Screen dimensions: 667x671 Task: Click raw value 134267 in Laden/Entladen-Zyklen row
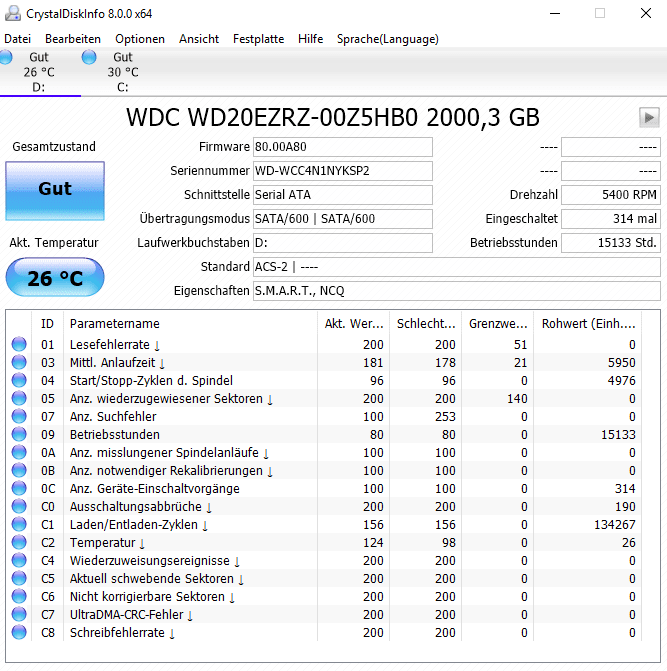615,524
